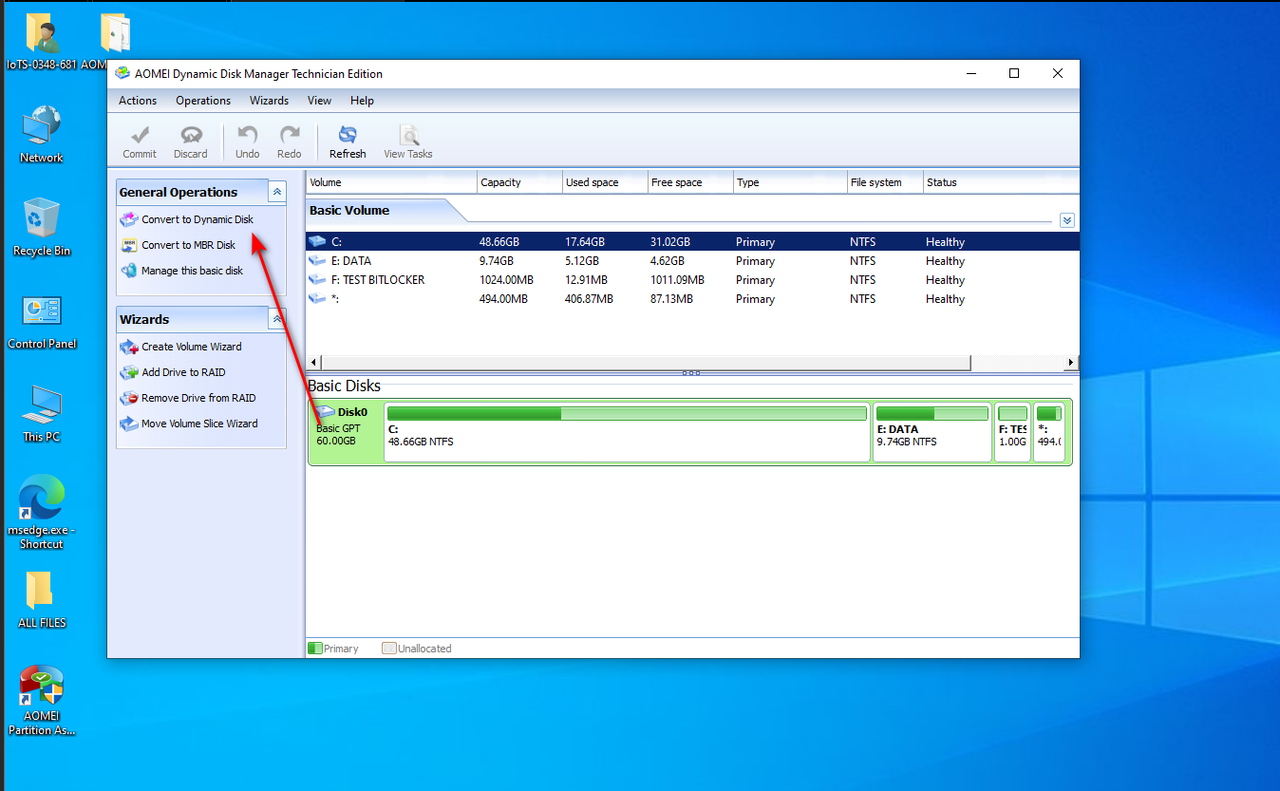1280x791 pixels.
Task: Collapse the Basic Volume group
Action: coord(1067,220)
